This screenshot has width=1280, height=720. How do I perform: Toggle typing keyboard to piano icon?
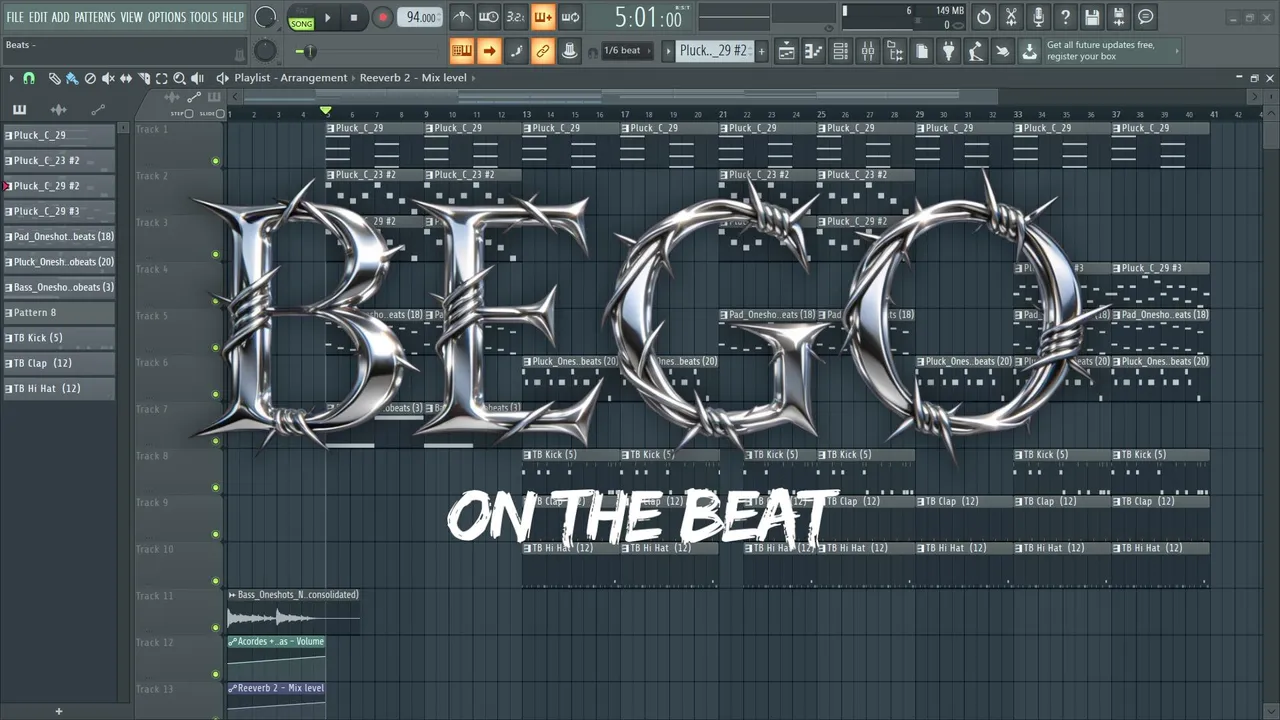pyautogui.click(x=461, y=51)
